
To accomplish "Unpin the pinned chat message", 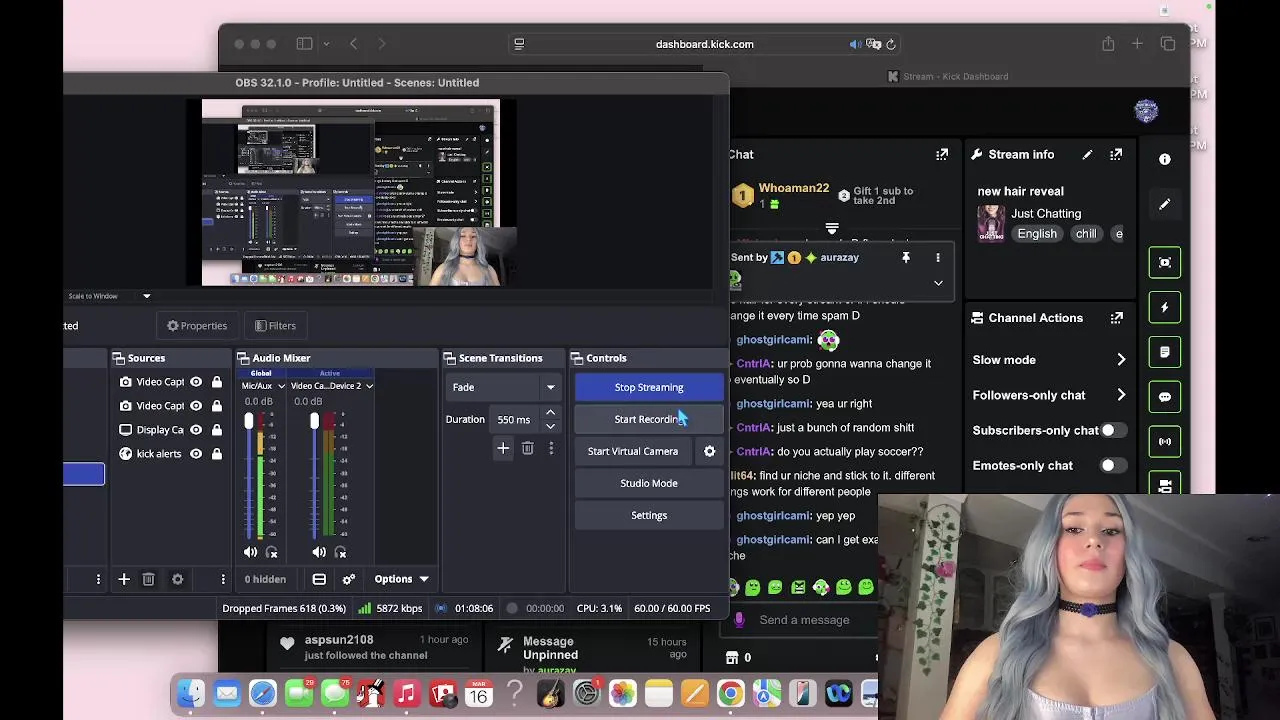I will (x=906, y=258).
